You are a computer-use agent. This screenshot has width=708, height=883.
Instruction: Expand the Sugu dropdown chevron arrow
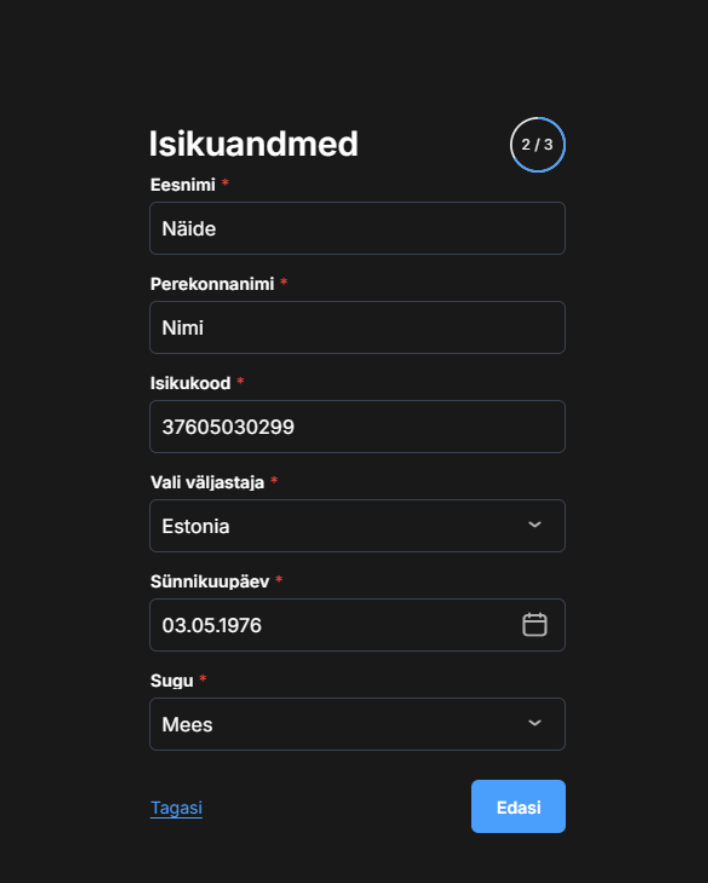click(x=535, y=723)
